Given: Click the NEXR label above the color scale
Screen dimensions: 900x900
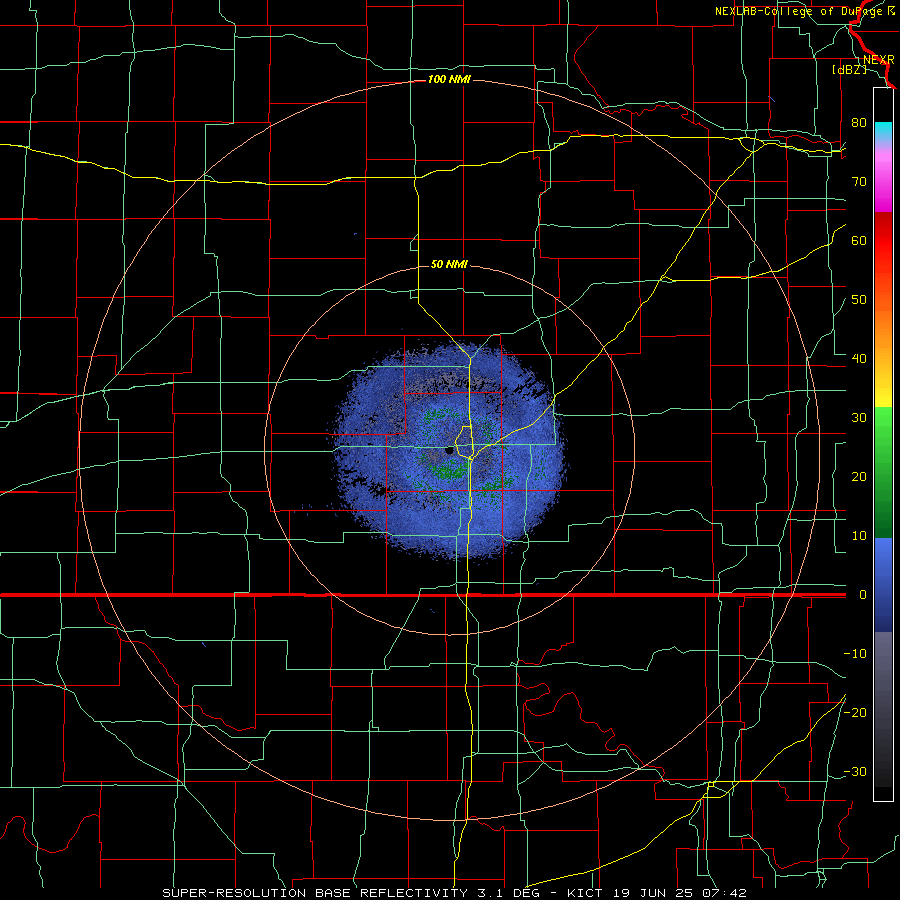Looking at the screenshot, I should coord(879,60).
